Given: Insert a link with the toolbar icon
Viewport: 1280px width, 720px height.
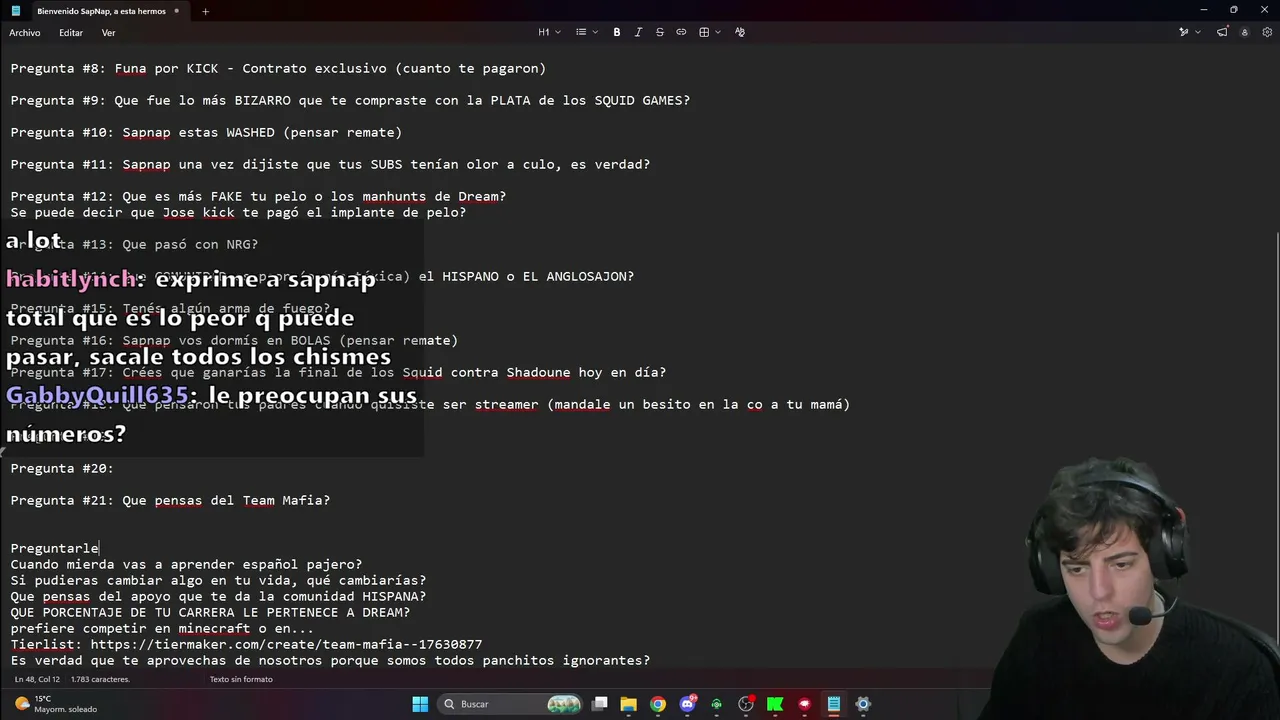Looking at the screenshot, I should pyautogui.click(x=681, y=32).
